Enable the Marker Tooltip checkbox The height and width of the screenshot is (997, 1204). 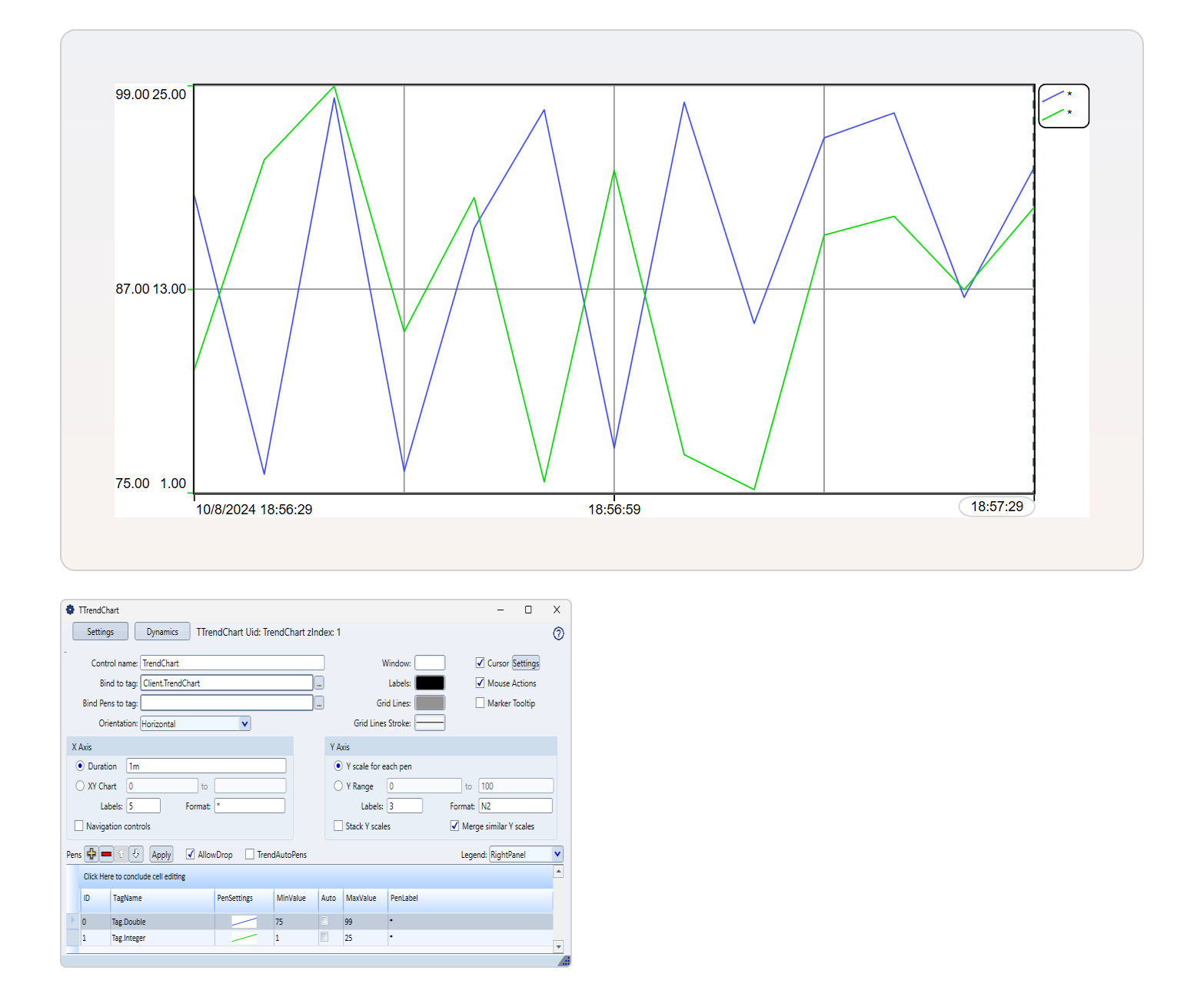click(480, 703)
